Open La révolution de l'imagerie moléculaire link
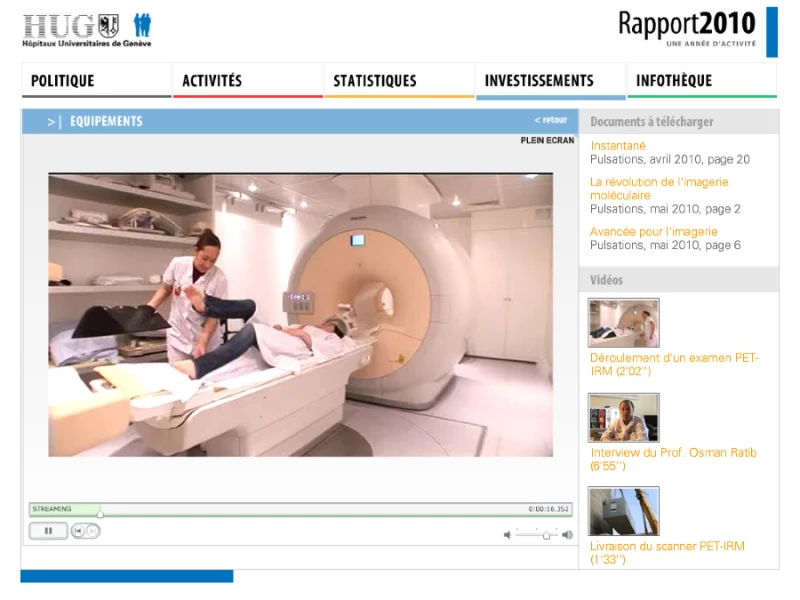 pos(659,189)
